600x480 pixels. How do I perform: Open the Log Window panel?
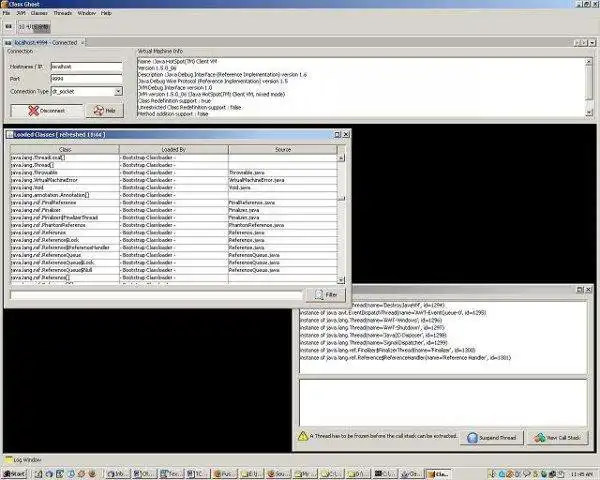pos(23,459)
